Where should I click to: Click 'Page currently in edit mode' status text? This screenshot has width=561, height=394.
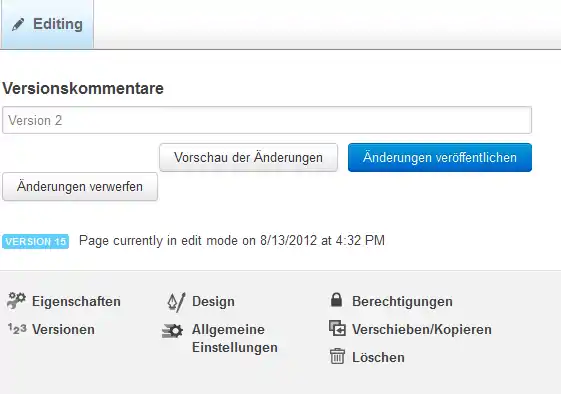click(232, 240)
